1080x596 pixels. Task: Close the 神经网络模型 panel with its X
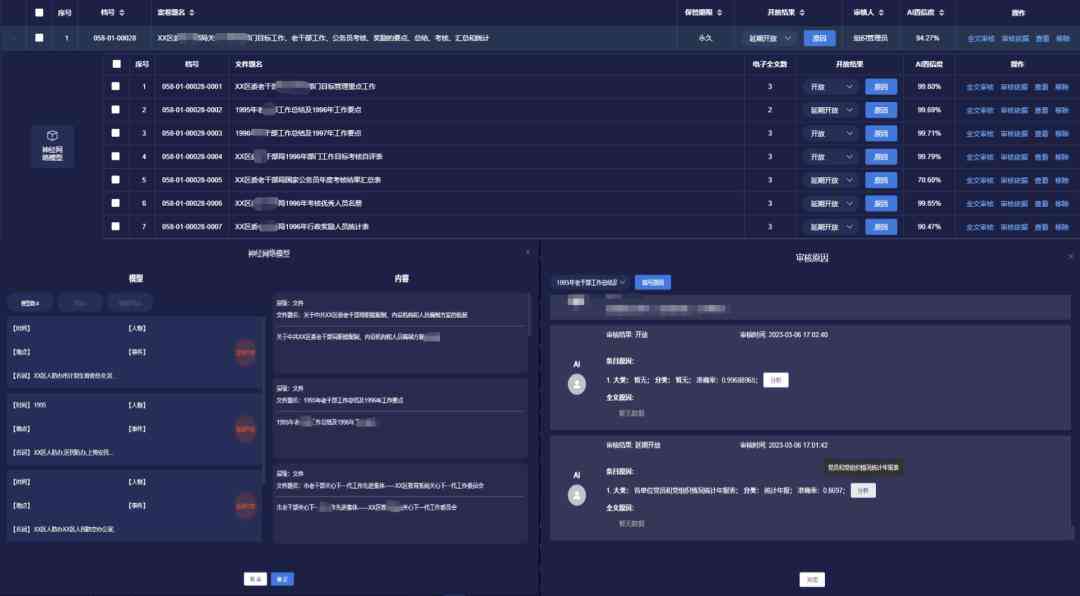point(528,253)
